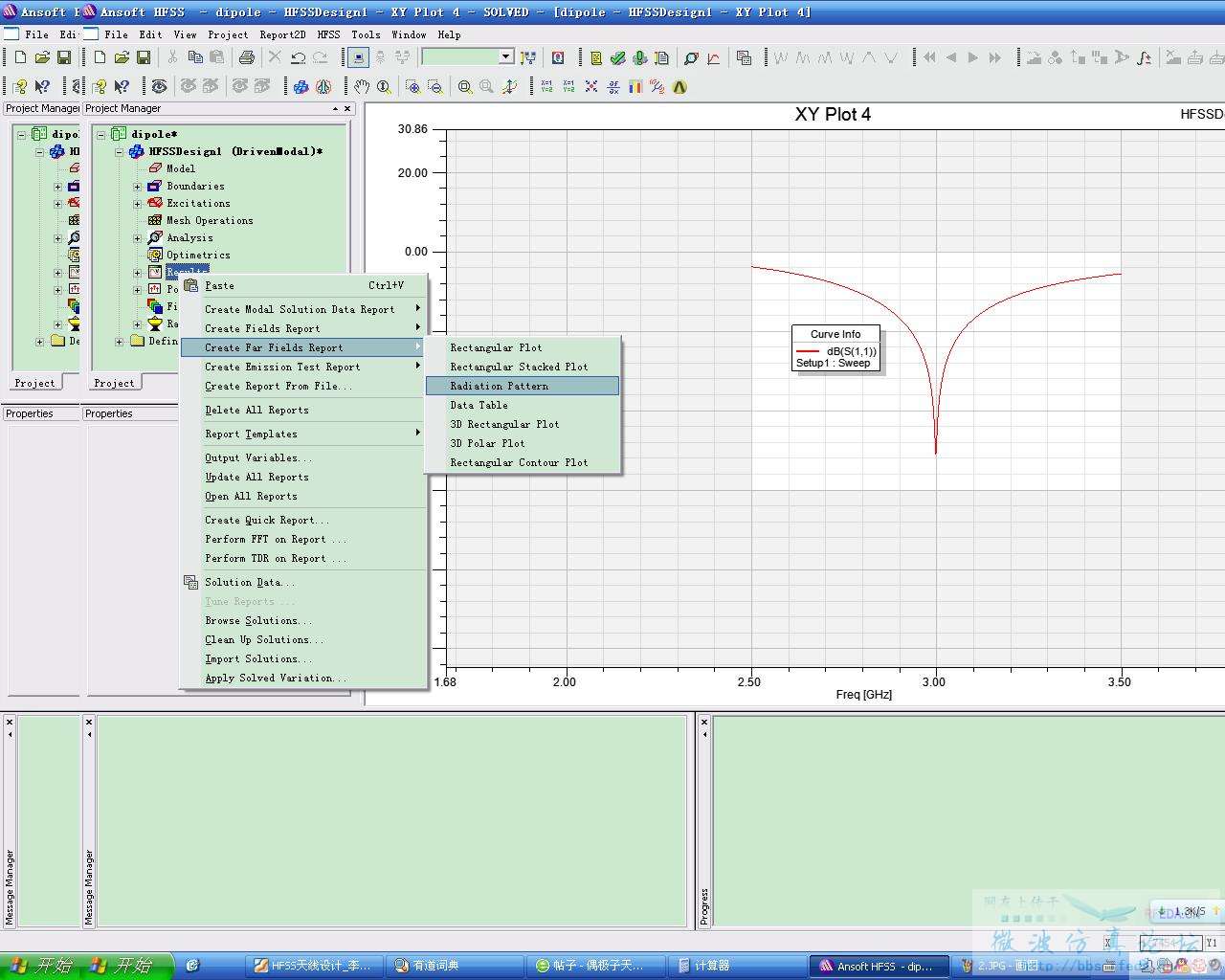Screen dimensions: 1225x980
Task: Select the Rotate view axes tool
Action: (509, 87)
